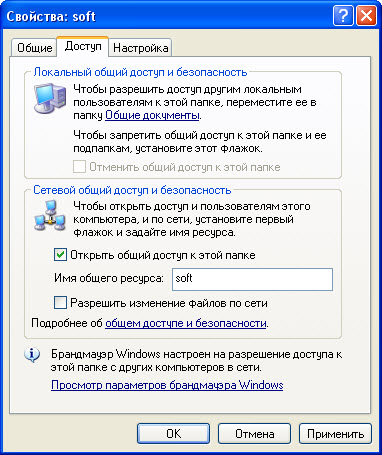Screen dimensions: 382x455
Task: Click the Отмена button
Action: click(255, 434)
